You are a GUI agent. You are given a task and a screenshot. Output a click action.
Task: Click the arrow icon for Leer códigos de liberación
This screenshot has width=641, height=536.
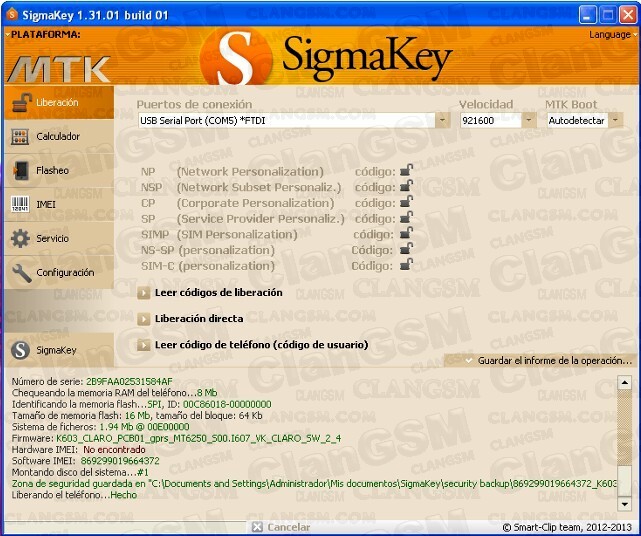[143, 293]
